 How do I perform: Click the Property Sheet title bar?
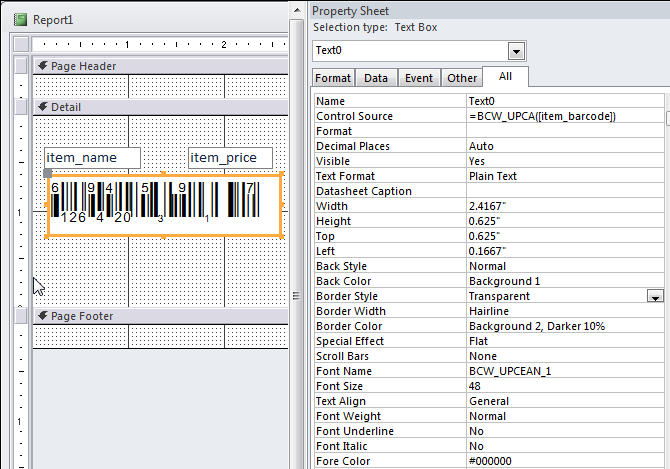pos(488,11)
